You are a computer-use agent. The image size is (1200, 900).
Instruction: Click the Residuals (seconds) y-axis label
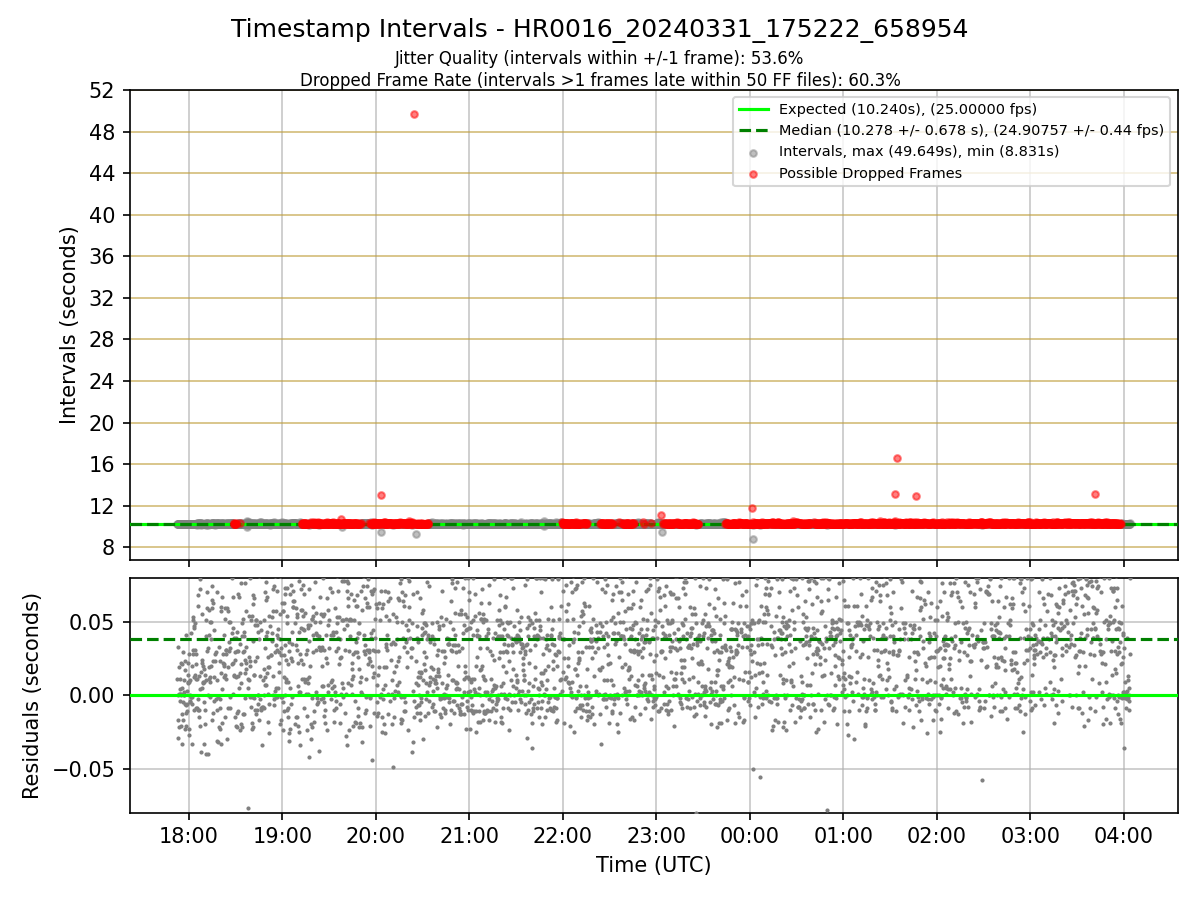coord(32,696)
